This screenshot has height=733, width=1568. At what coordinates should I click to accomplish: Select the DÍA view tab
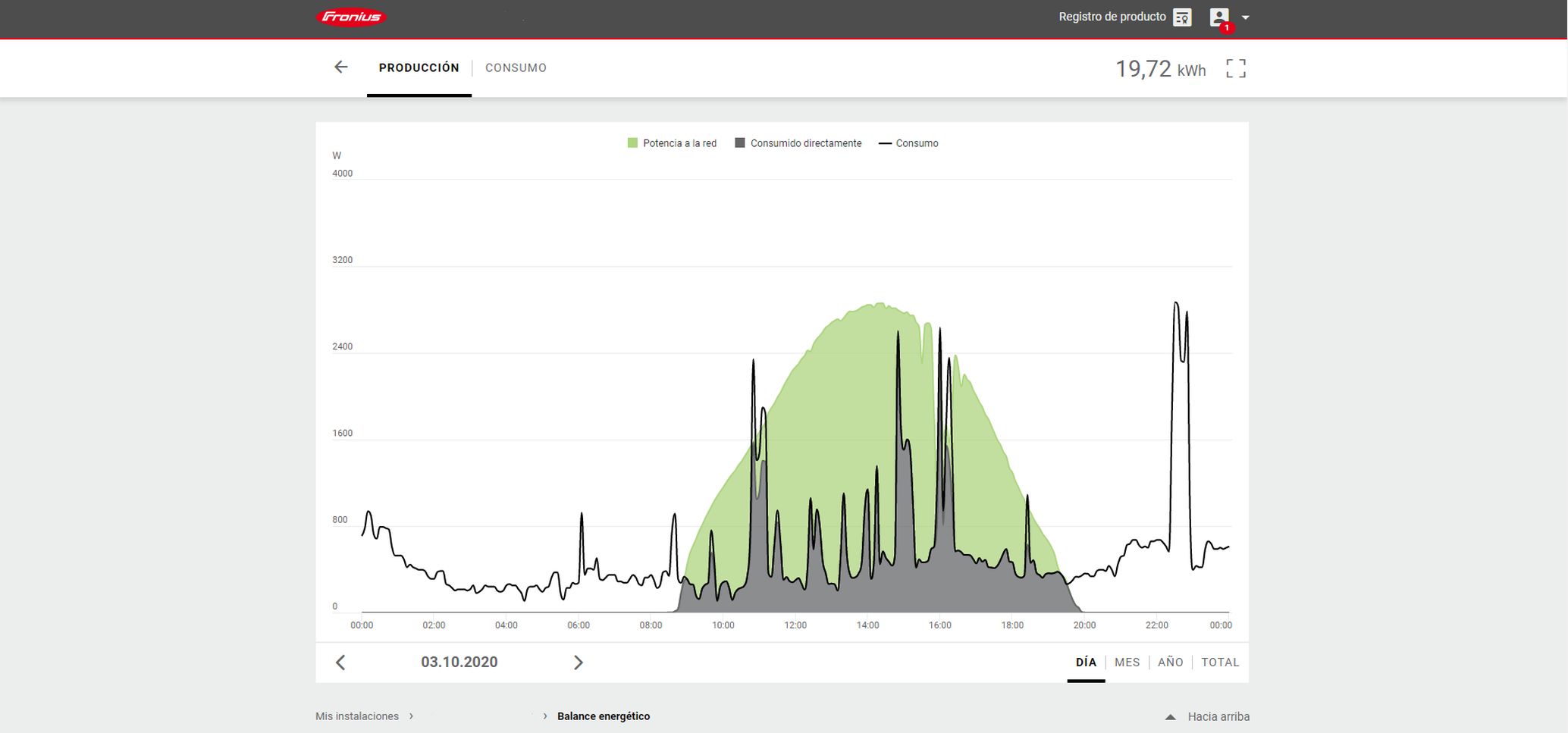click(1086, 662)
